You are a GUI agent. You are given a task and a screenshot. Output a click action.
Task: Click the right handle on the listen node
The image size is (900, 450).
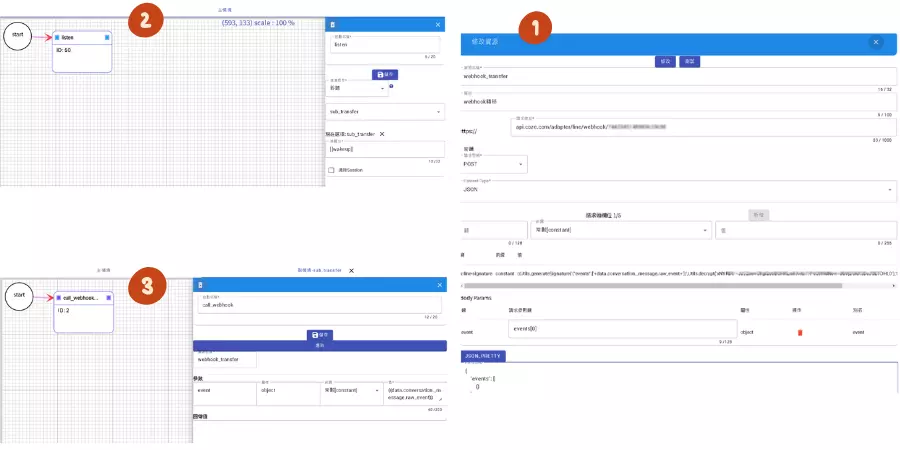tap(108, 37)
